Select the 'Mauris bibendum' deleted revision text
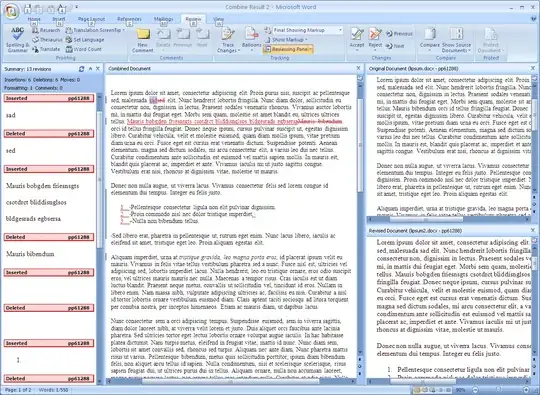The width and height of the screenshot is (540, 395). (x=30, y=254)
